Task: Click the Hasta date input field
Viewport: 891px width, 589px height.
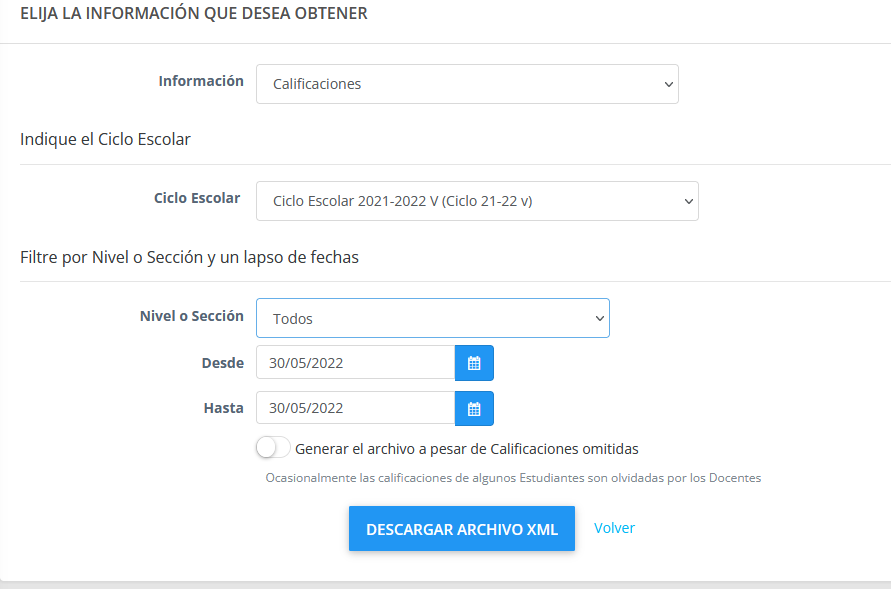Action: tap(355, 409)
